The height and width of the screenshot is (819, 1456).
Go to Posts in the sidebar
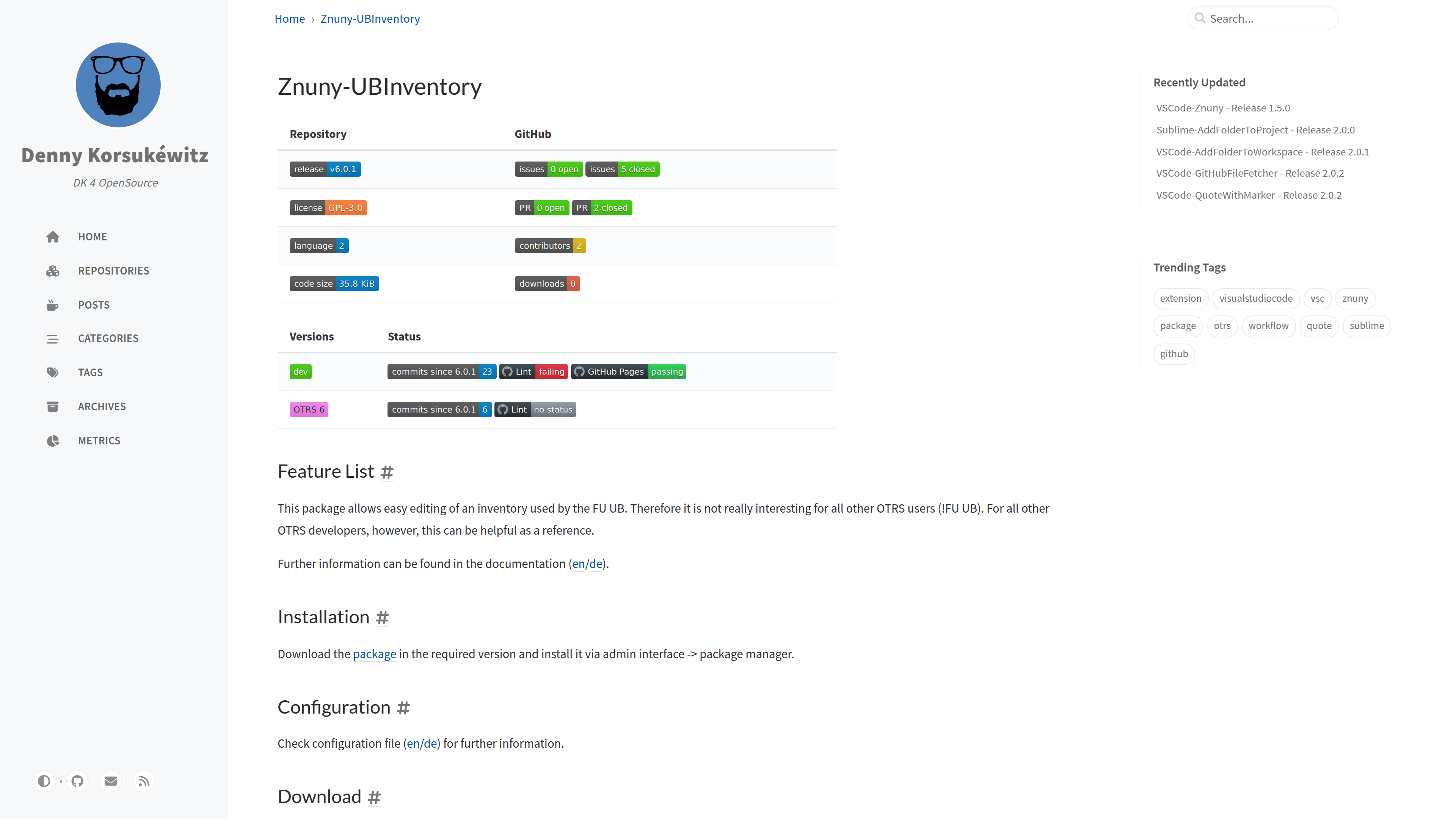(94, 304)
